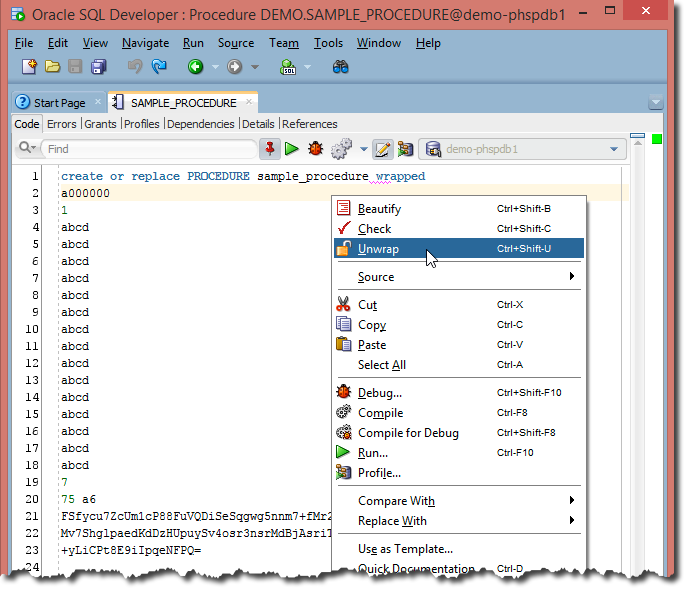
Task: Toggle the pencil edit mode icon
Action: pyautogui.click(x=383, y=149)
